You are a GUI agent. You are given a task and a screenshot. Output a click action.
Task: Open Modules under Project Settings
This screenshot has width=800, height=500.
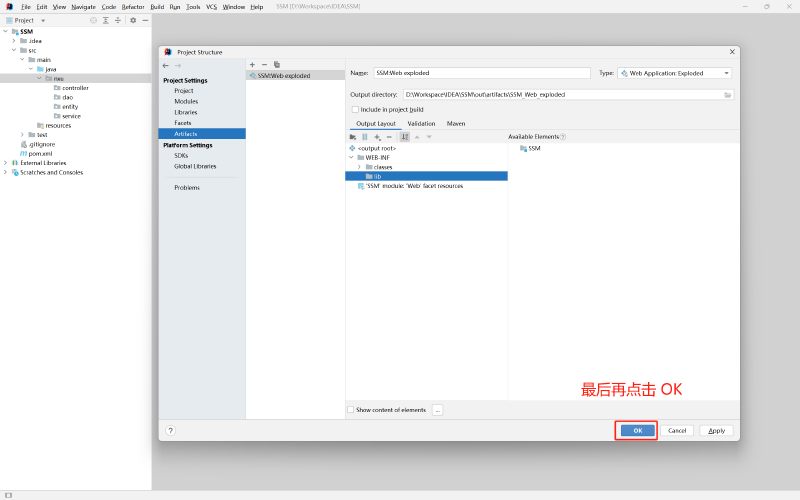click(186, 102)
